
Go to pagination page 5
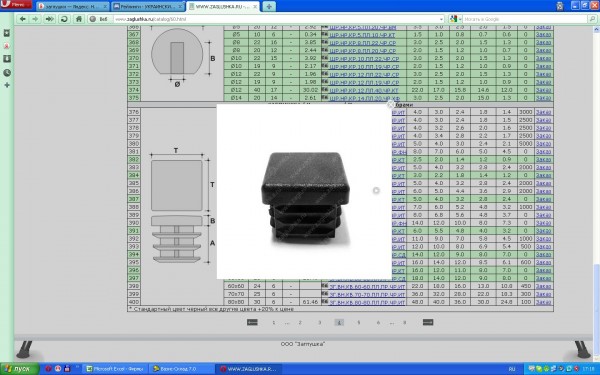click(359, 323)
